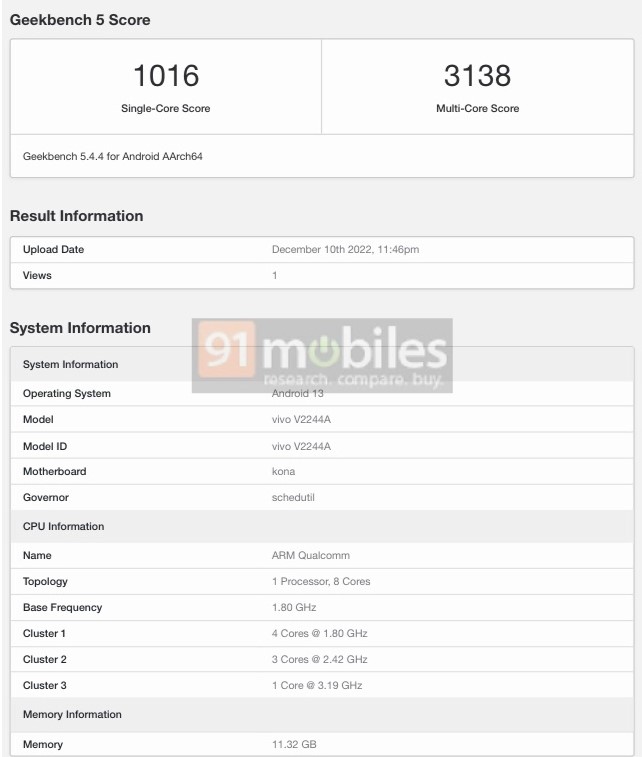The height and width of the screenshot is (757, 642).
Task: Select the Single-Core Score label
Action: coord(166,109)
